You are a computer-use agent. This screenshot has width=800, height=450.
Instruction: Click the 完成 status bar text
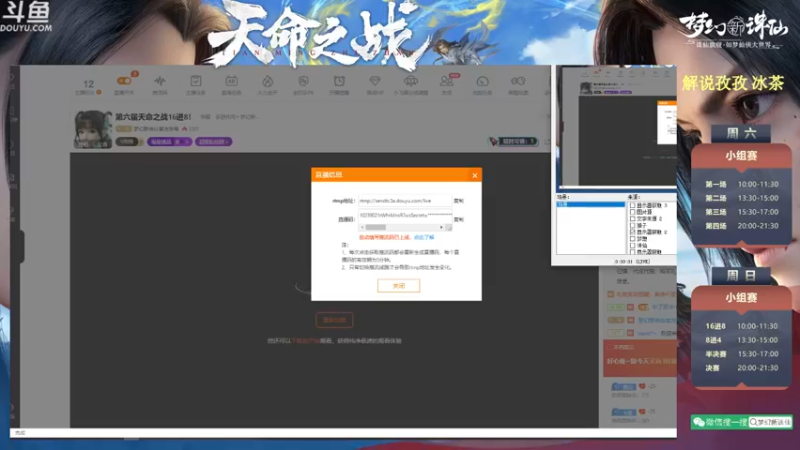pyautogui.click(x=20, y=433)
